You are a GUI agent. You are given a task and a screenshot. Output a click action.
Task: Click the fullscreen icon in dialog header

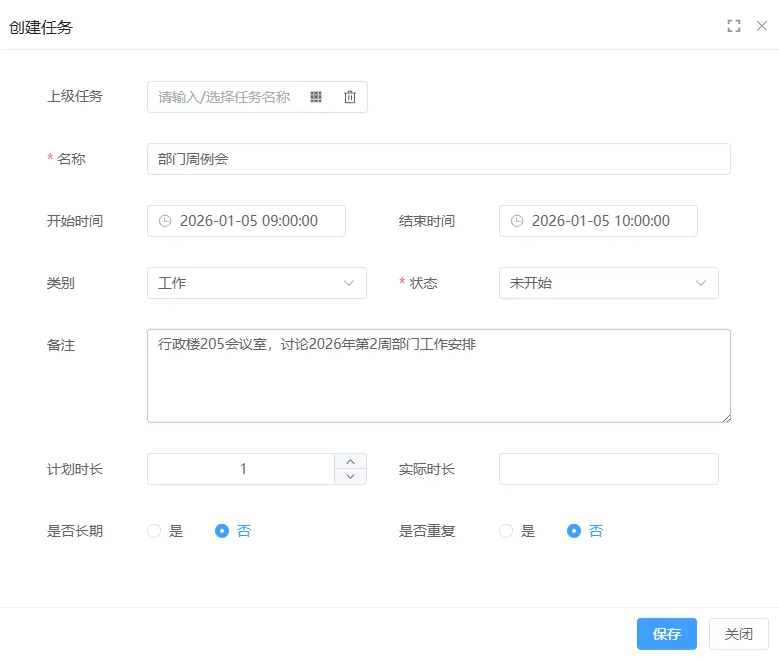pyautogui.click(x=734, y=26)
